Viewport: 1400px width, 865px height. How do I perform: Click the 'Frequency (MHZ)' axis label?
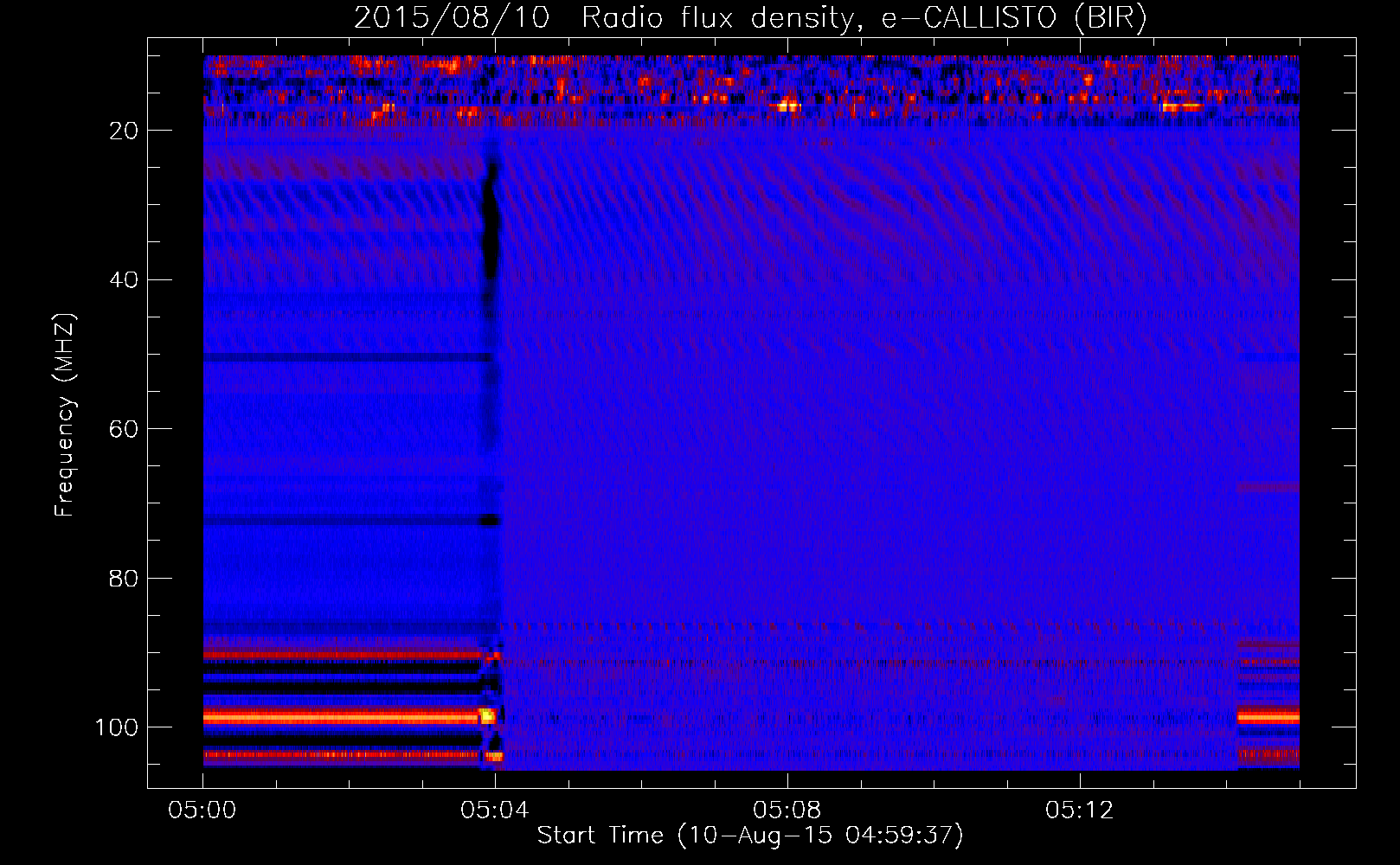pos(65,415)
